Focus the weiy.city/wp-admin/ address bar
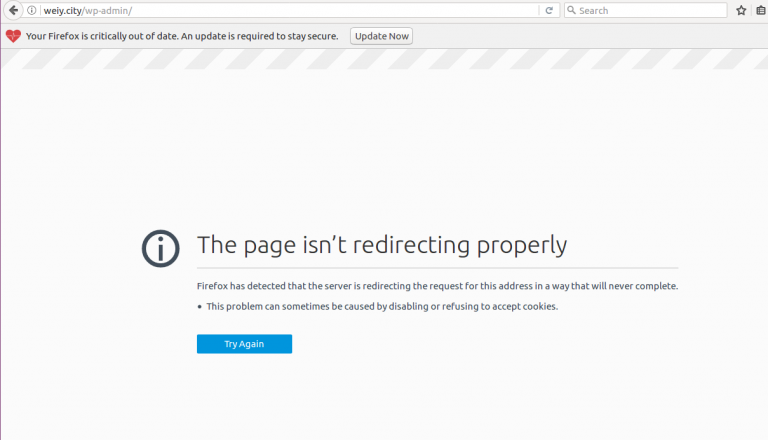Screen dimensions: 768x440 point(289,10)
